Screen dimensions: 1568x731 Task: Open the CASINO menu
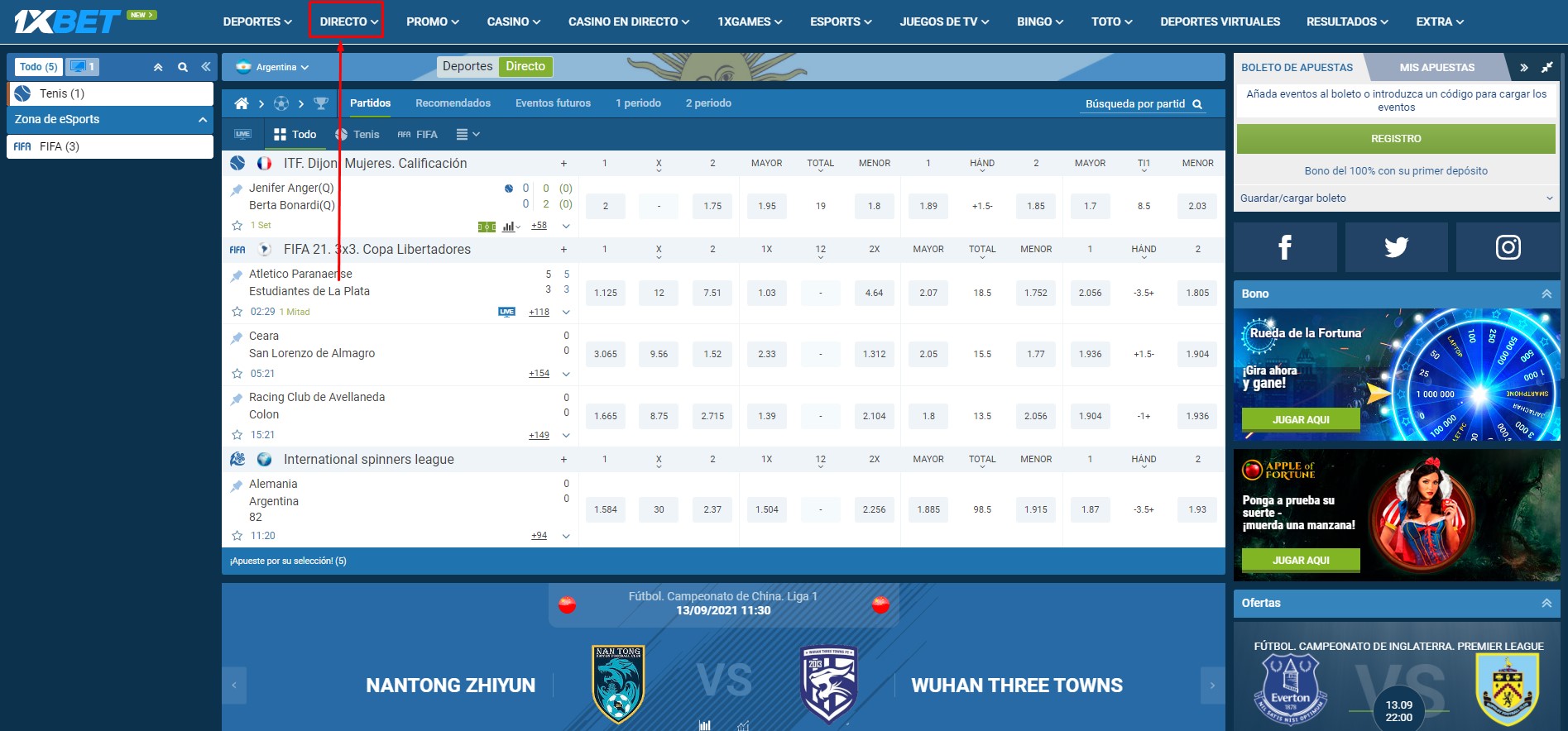point(514,21)
